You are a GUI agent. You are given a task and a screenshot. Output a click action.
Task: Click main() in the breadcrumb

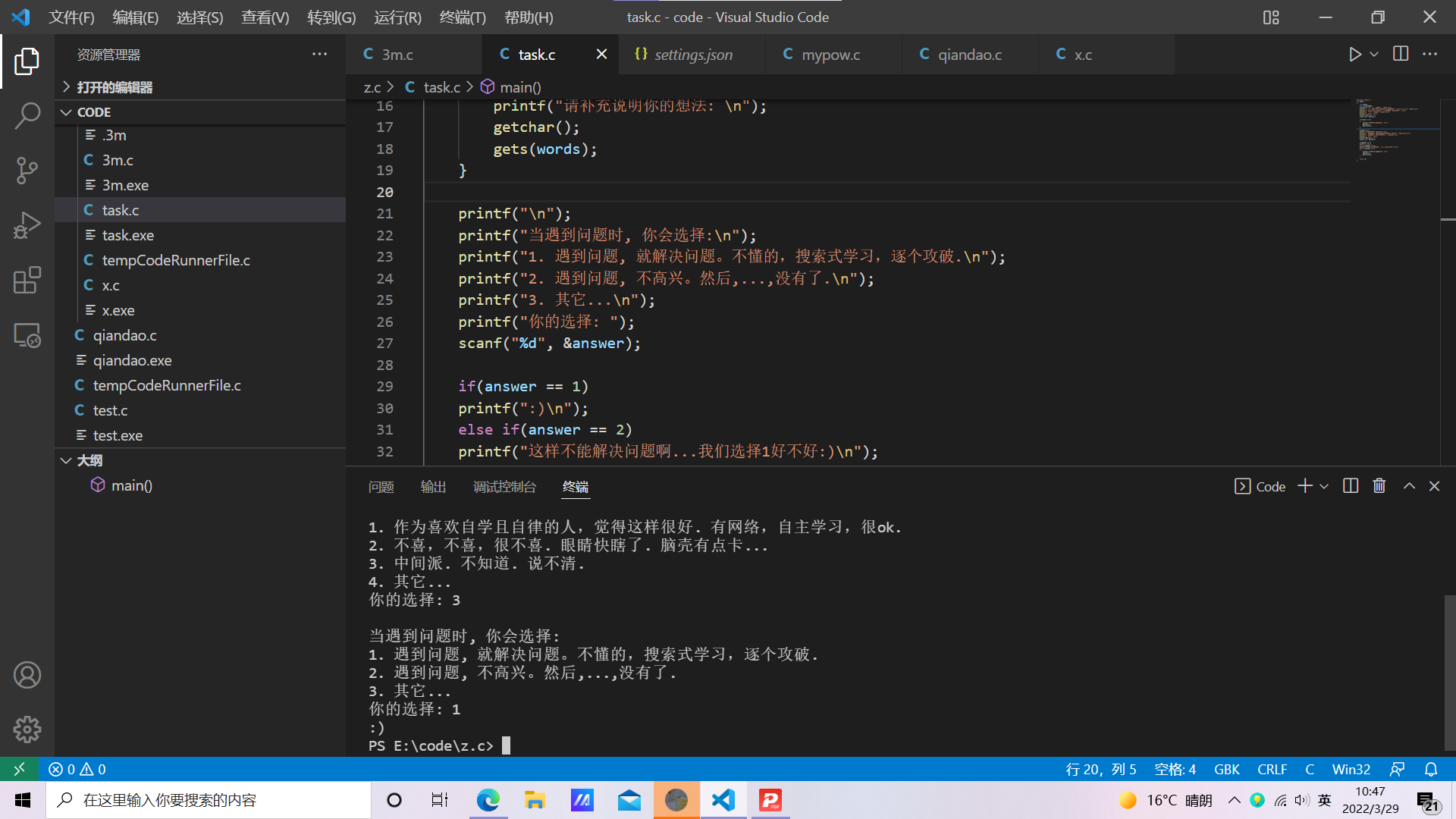(x=512, y=87)
